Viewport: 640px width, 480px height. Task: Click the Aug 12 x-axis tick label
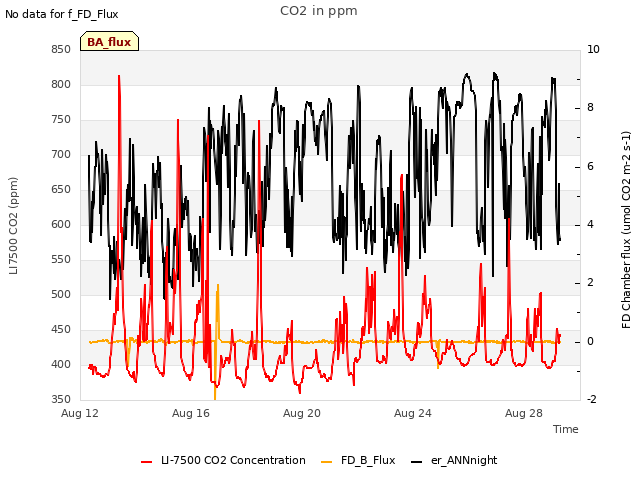[80, 413]
